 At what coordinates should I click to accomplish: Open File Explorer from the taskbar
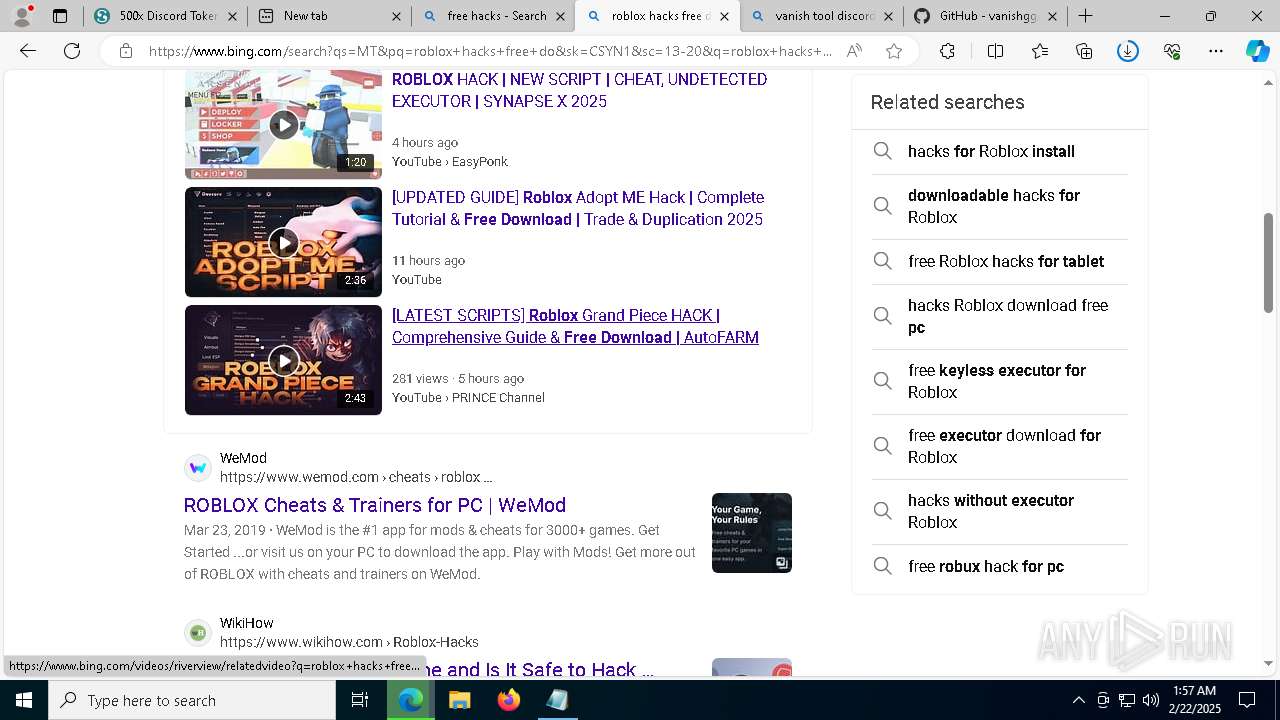[x=460, y=700]
